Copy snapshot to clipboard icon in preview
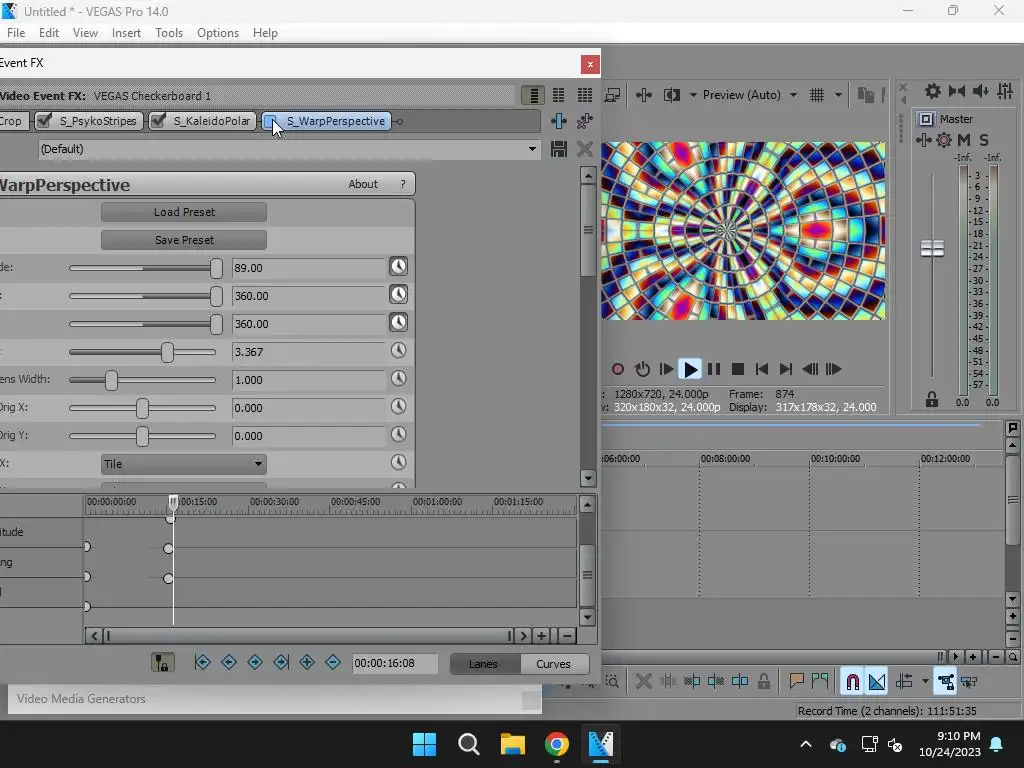1024x768 pixels. tap(865, 95)
